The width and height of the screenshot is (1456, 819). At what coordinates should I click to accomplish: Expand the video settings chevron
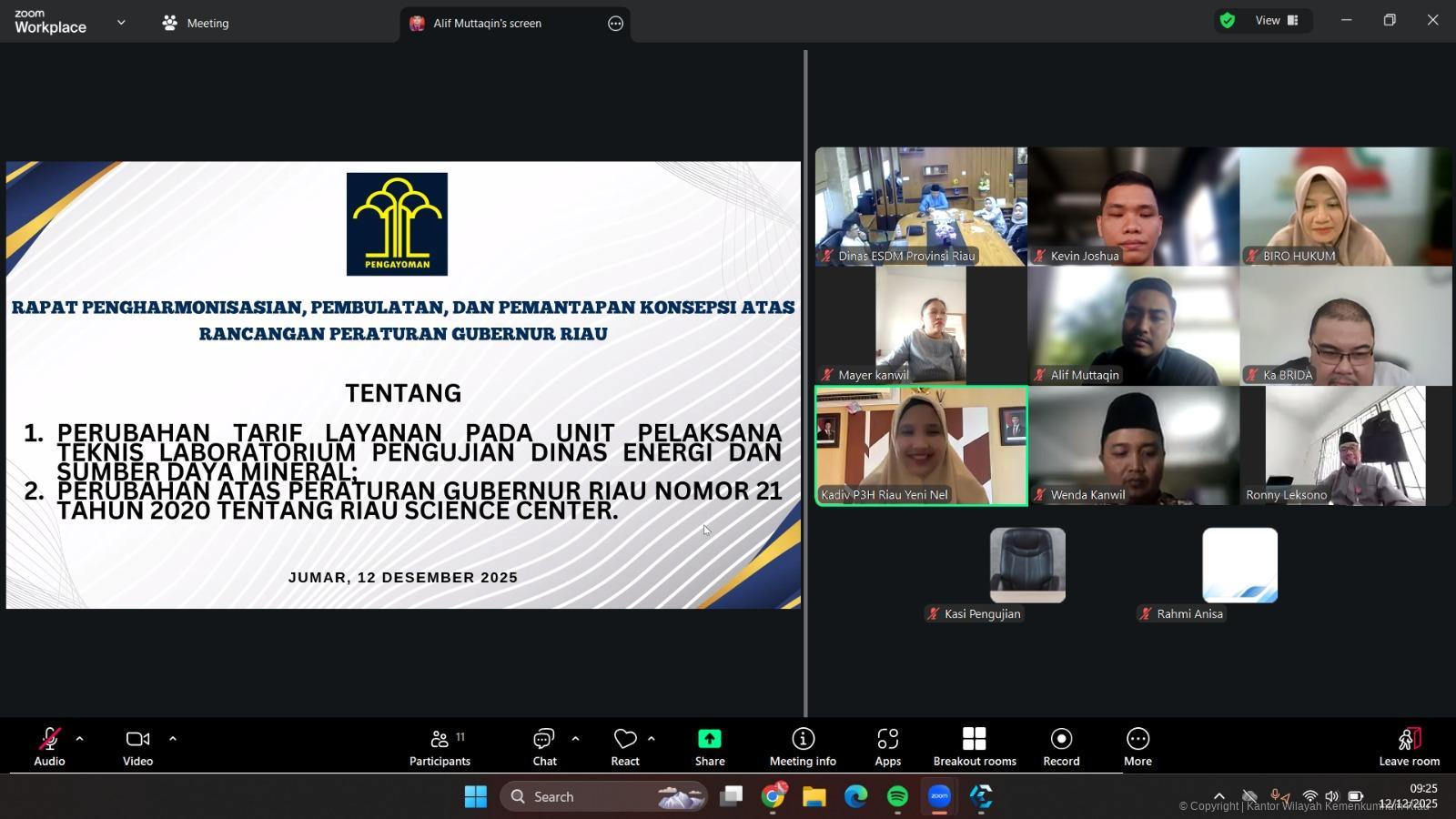click(173, 738)
